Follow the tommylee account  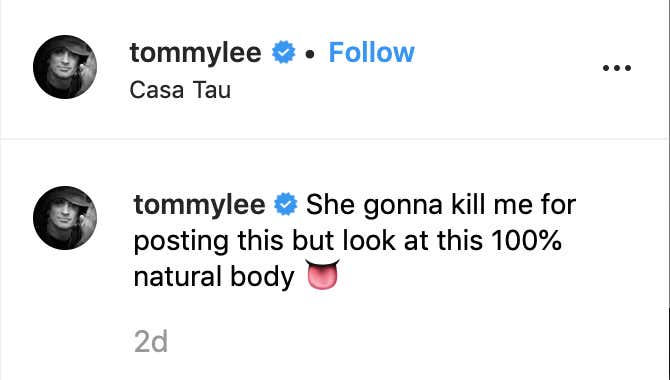[x=371, y=53]
